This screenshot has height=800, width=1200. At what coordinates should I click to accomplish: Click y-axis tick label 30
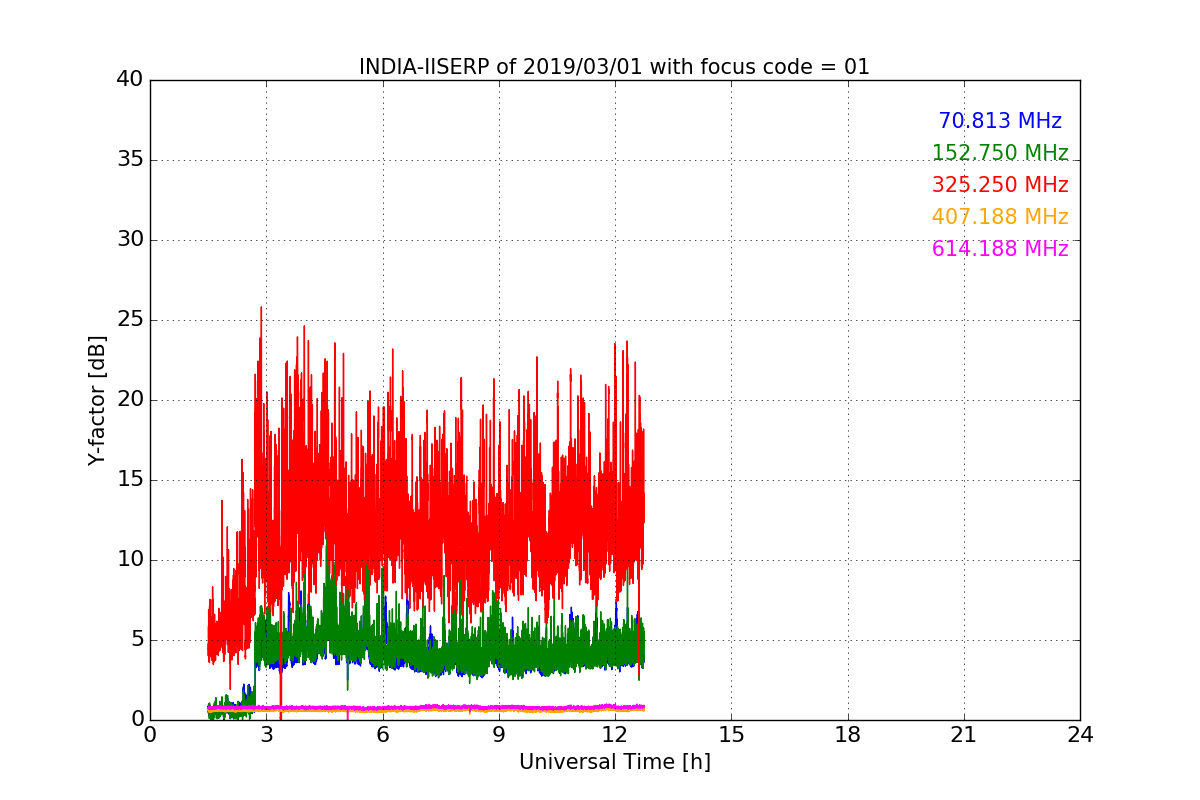point(130,240)
